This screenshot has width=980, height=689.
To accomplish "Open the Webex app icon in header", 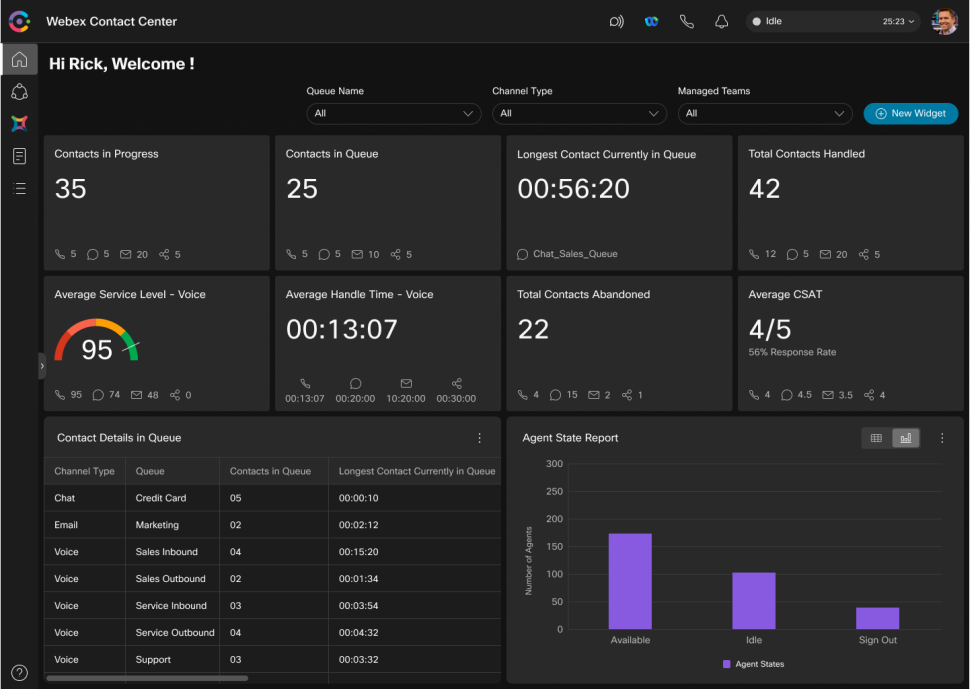I will (651, 21).
